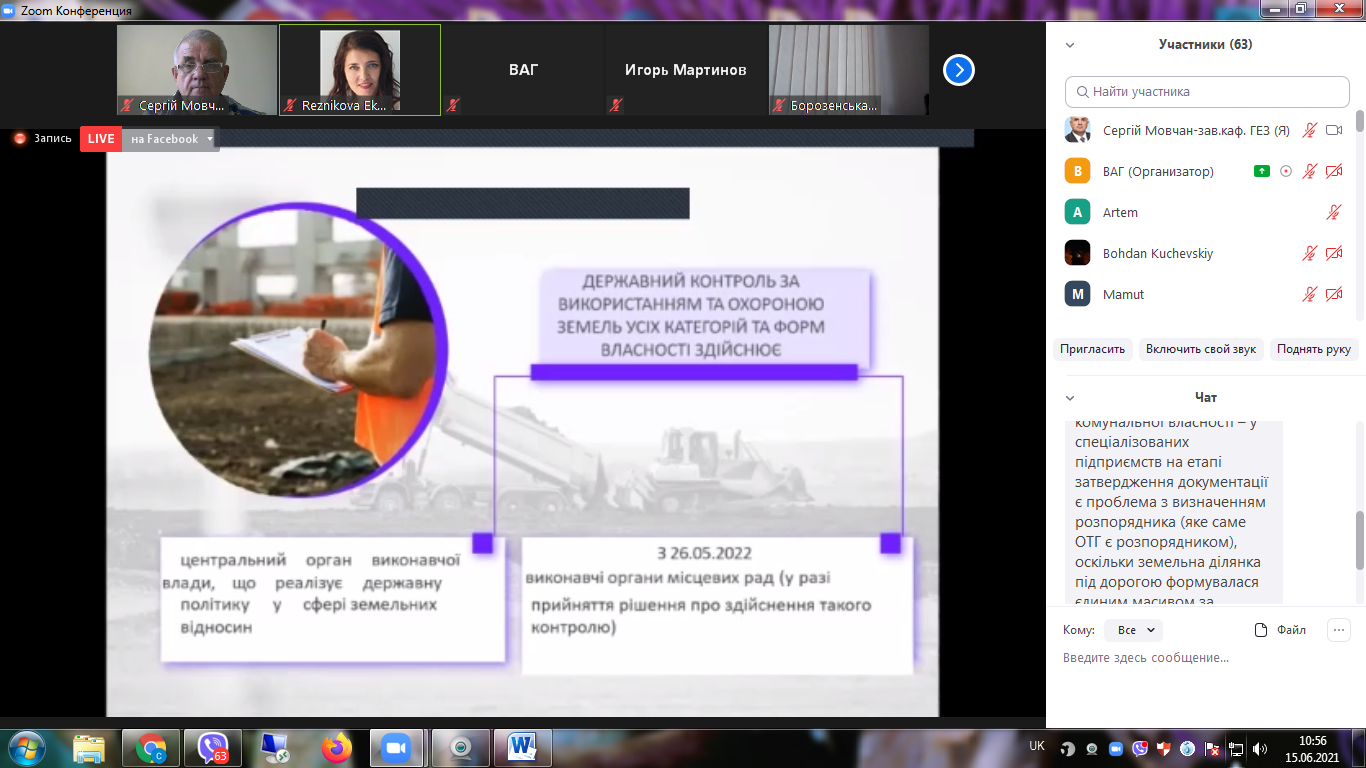This screenshot has height=768, width=1366.
Task: Open the three-dots chat options menu
Action: [x=1338, y=630]
